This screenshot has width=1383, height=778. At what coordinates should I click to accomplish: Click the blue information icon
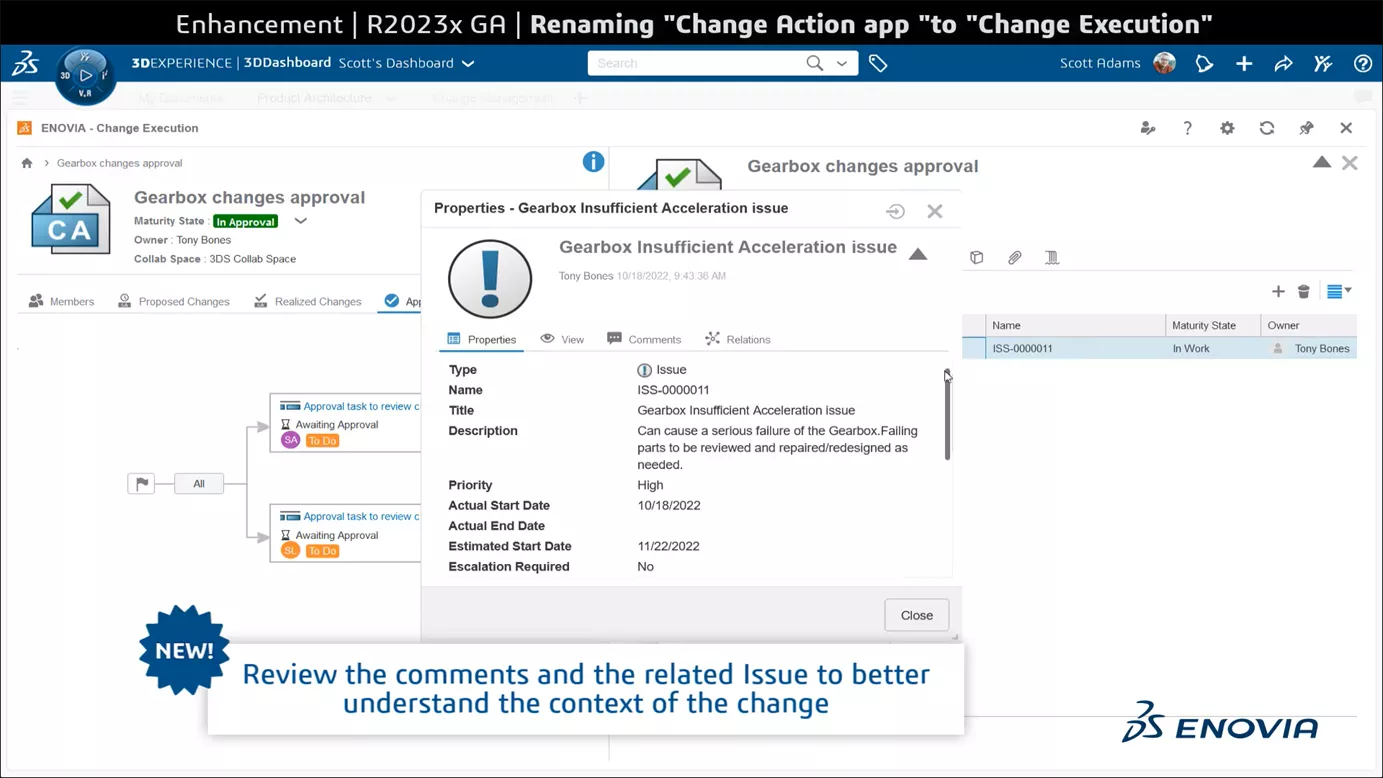(593, 161)
